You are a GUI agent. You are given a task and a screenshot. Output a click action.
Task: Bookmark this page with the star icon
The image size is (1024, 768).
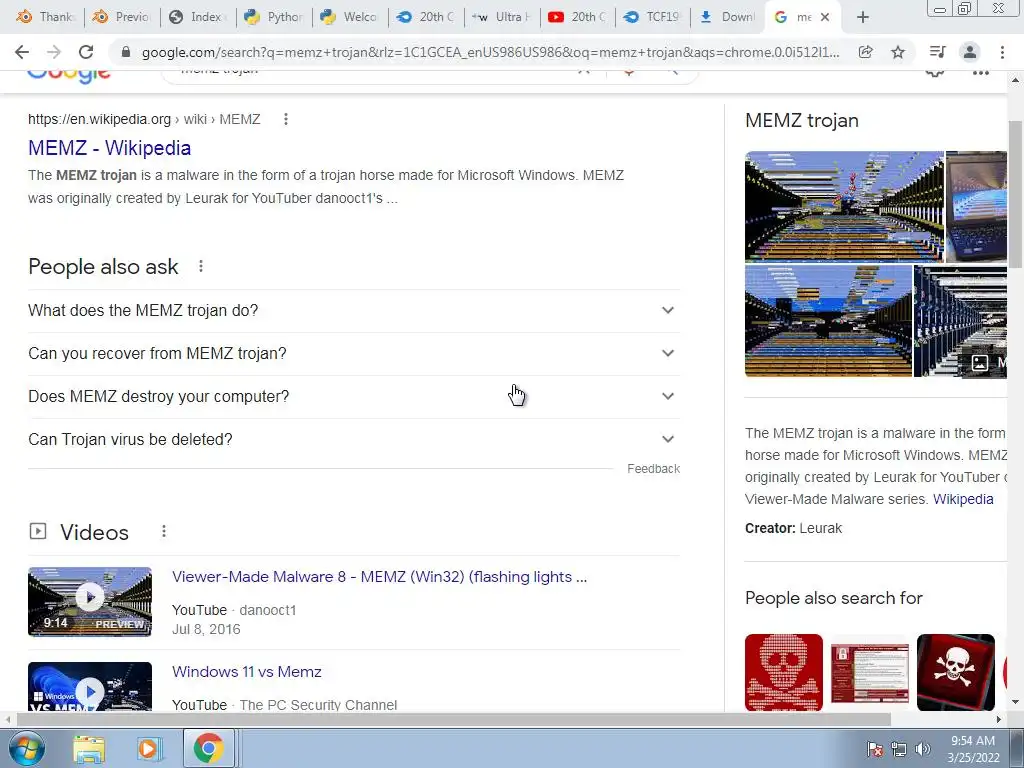[898, 52]
